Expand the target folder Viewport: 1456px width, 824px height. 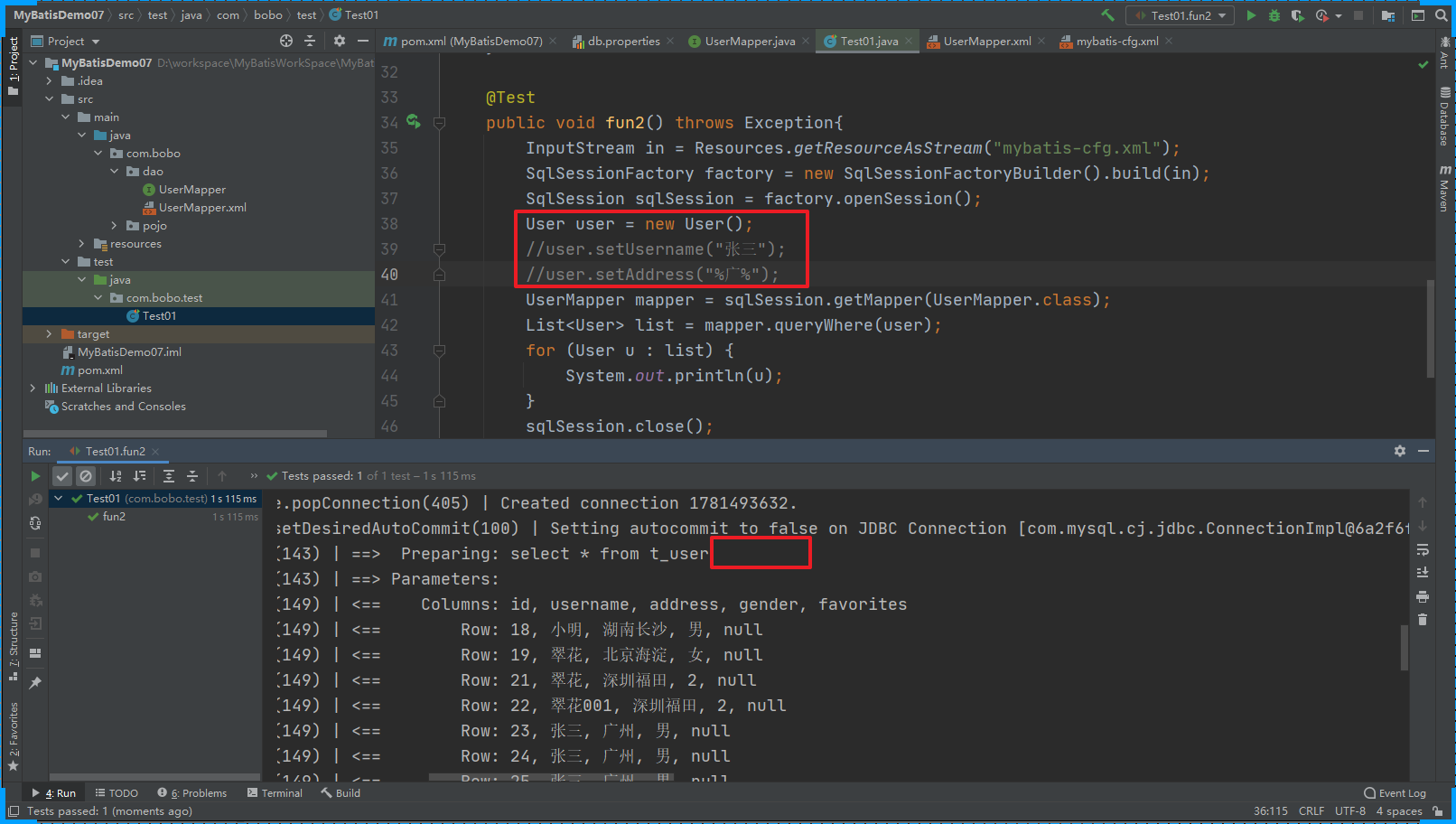(x=50, y=334)
